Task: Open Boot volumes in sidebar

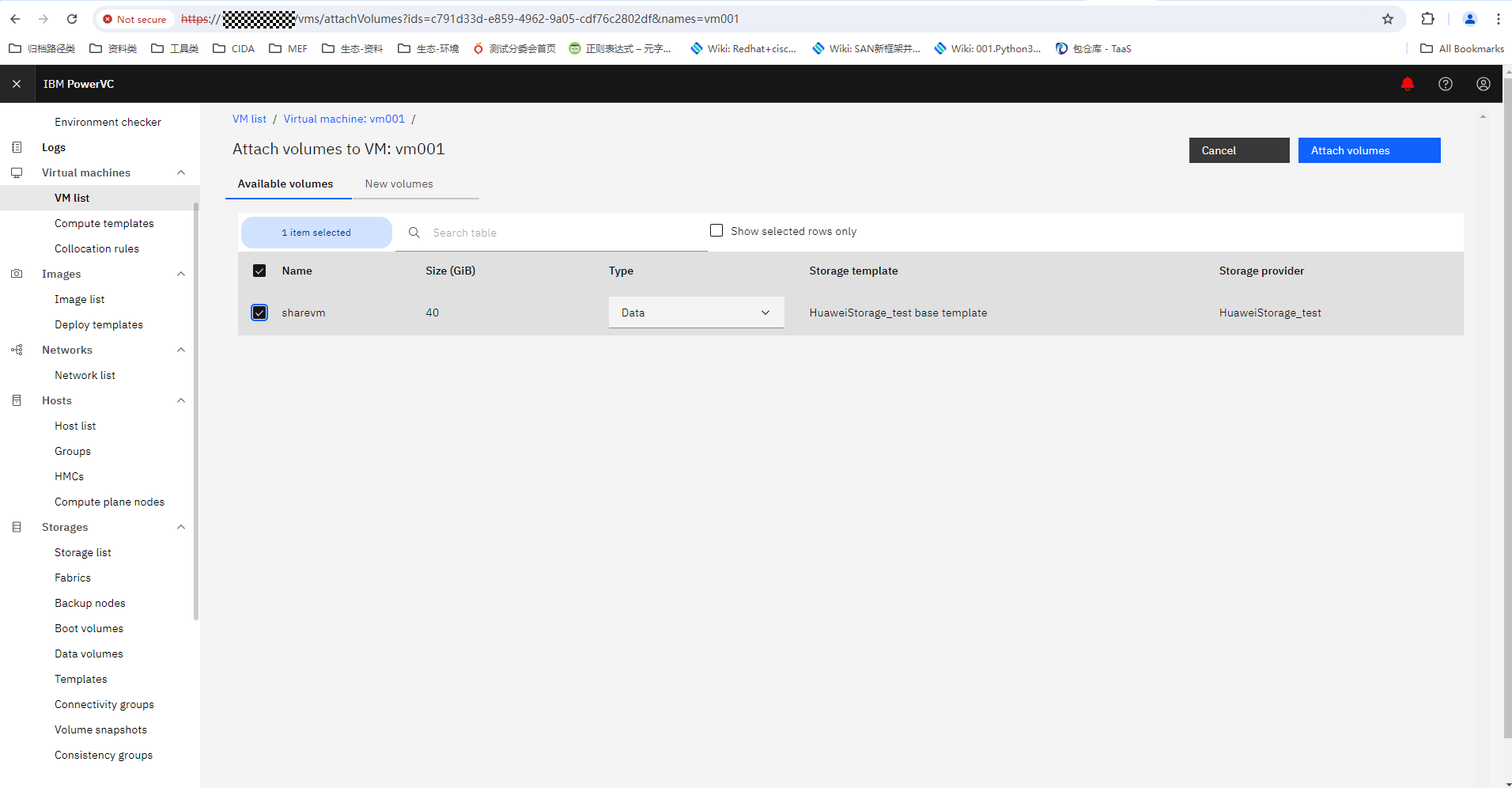Action: (89, 628)
